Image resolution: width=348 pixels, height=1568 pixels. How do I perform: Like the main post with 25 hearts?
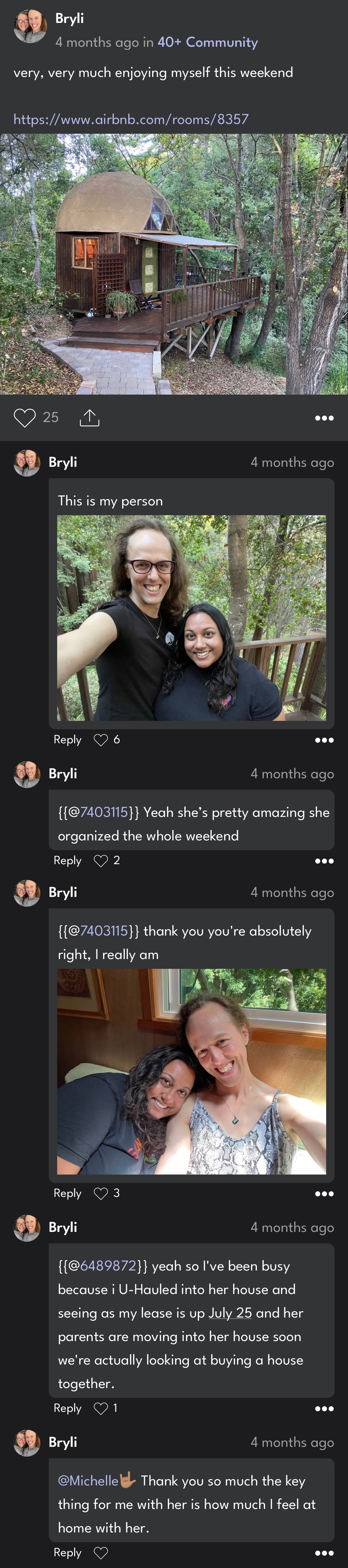[25, 418]
